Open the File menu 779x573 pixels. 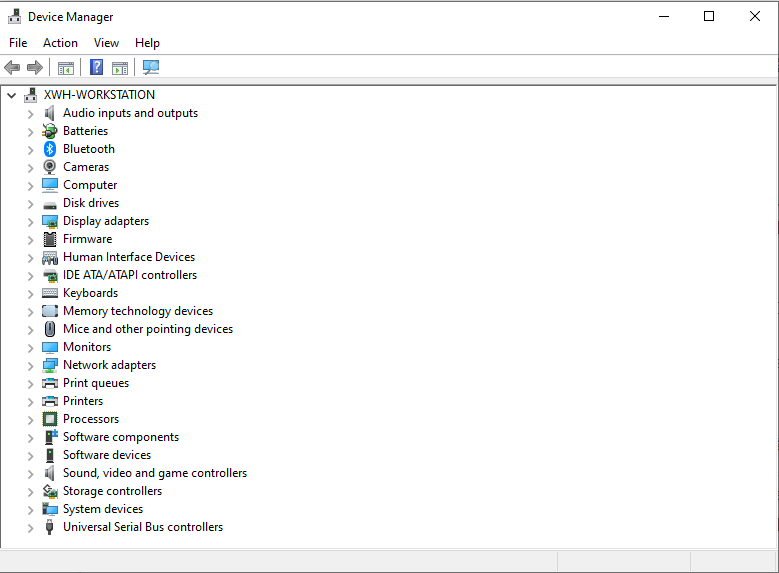[x=18, y=43]
